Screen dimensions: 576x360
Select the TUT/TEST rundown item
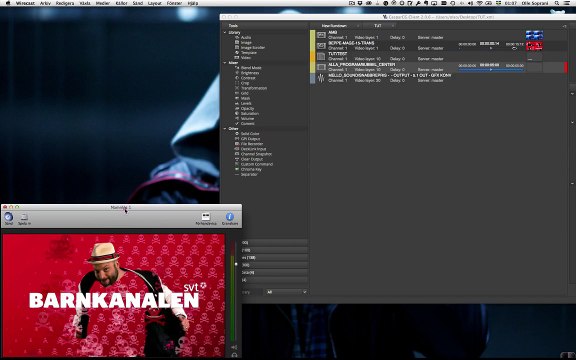(x=438, y=56)
